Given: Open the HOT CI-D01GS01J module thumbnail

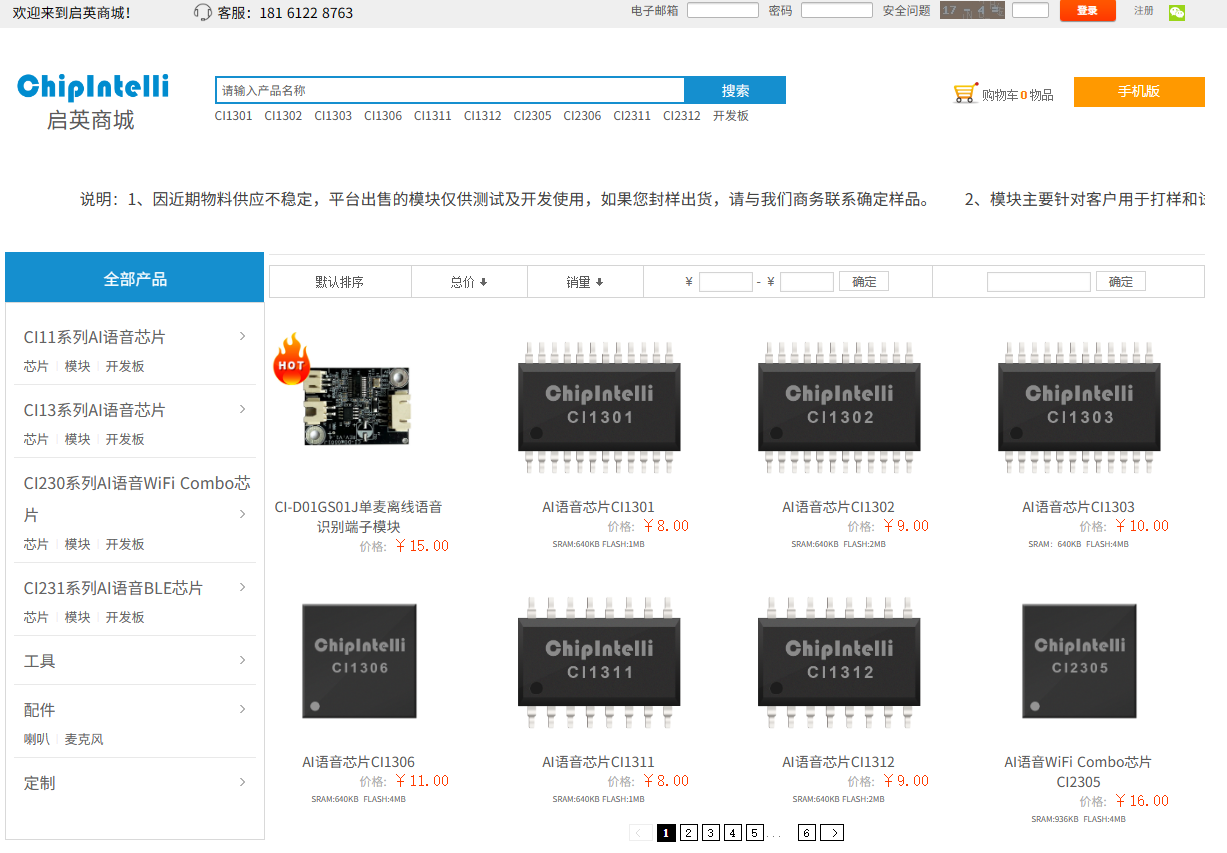Looking at the screenshot, I should click(x=357, y=405).
